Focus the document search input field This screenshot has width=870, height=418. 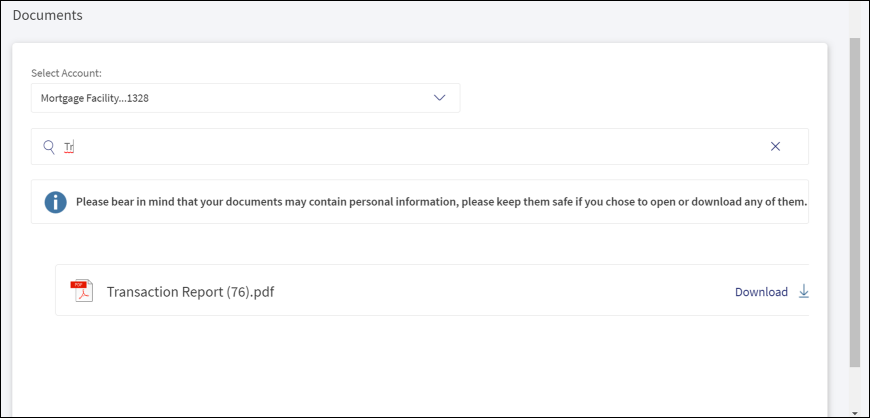pos(419,147)
